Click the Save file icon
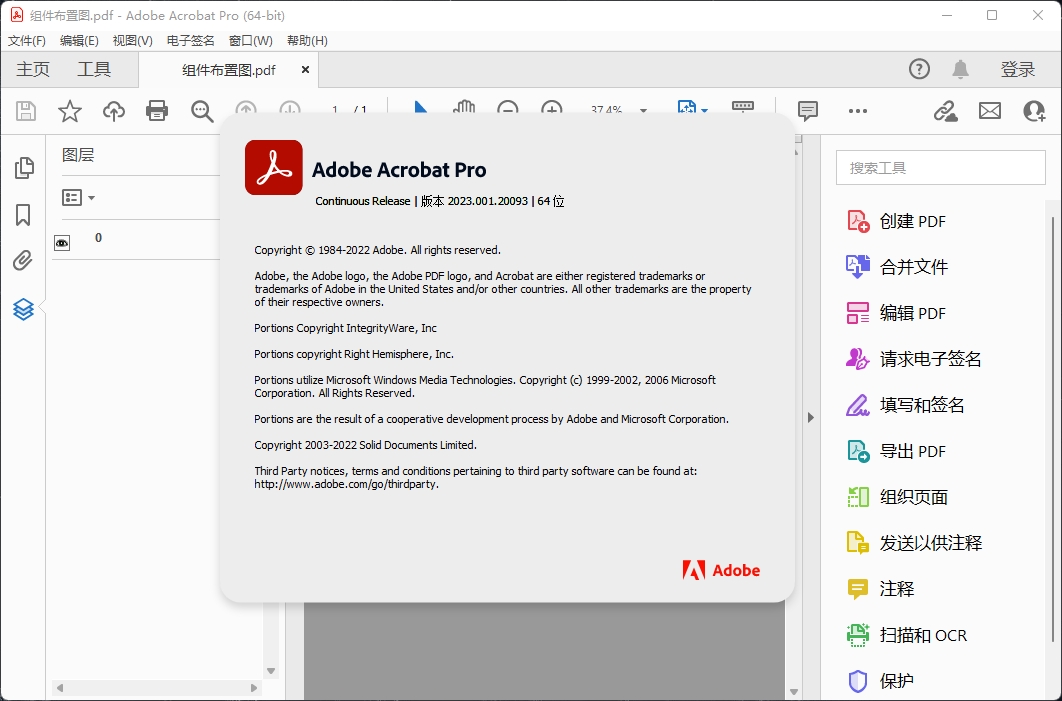Image resolution: width=1062 pixels, height=701 pixels. 26,111
